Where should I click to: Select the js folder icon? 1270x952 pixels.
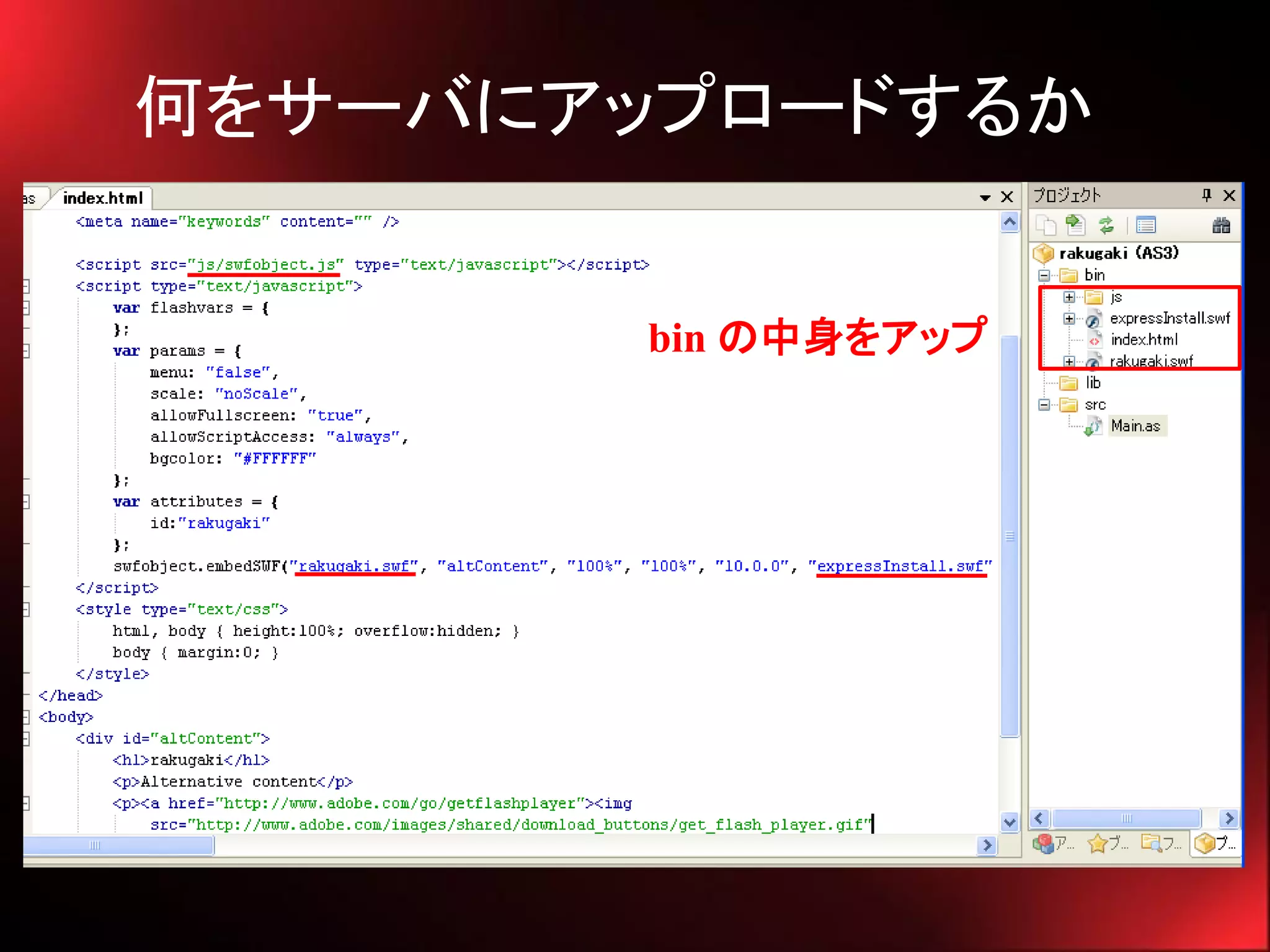pyautogui.click(x=1093, y=297)
